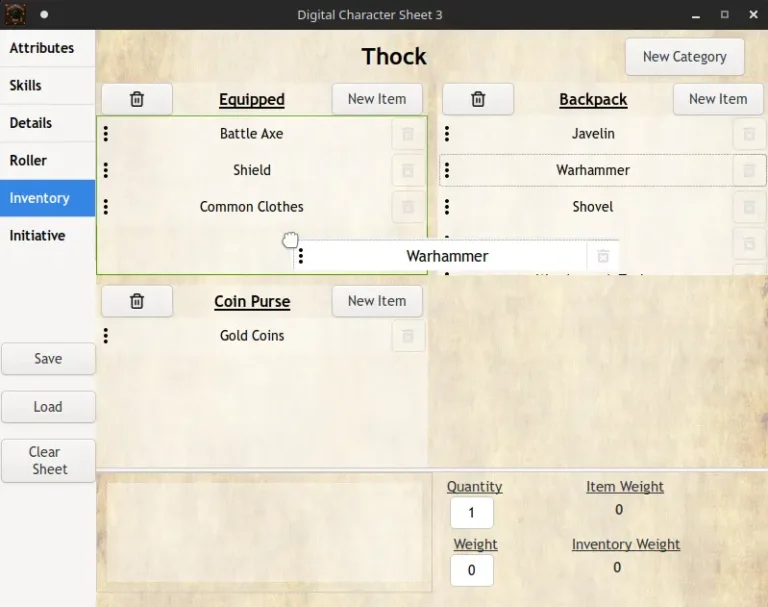This screenshot has height=607, width=768.
Task: Click the Thock character name
Action: coord(394,56)
